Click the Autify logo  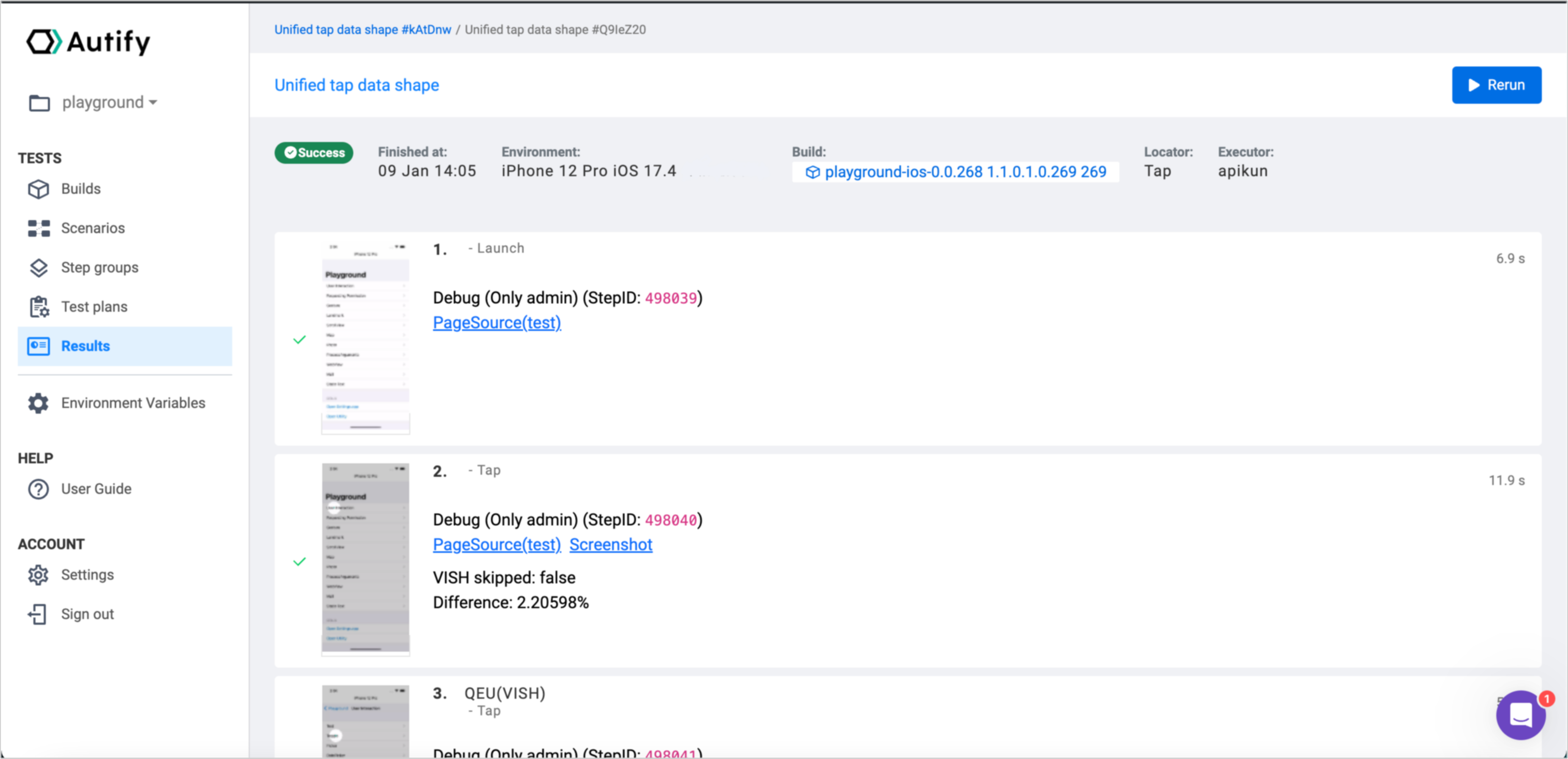click(89, 41)
